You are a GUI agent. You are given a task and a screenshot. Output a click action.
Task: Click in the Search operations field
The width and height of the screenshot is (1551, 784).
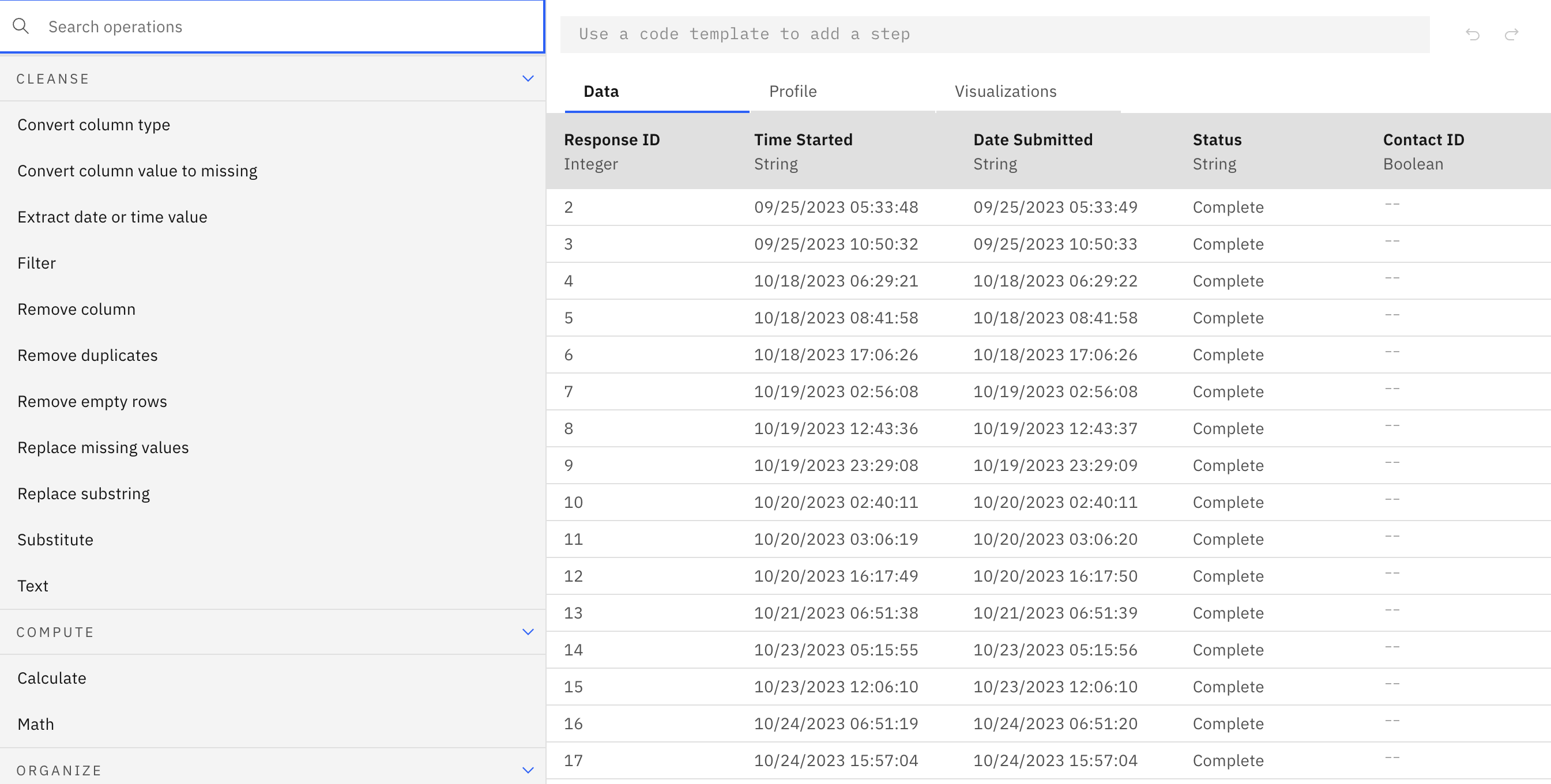[x=289, y=27]
